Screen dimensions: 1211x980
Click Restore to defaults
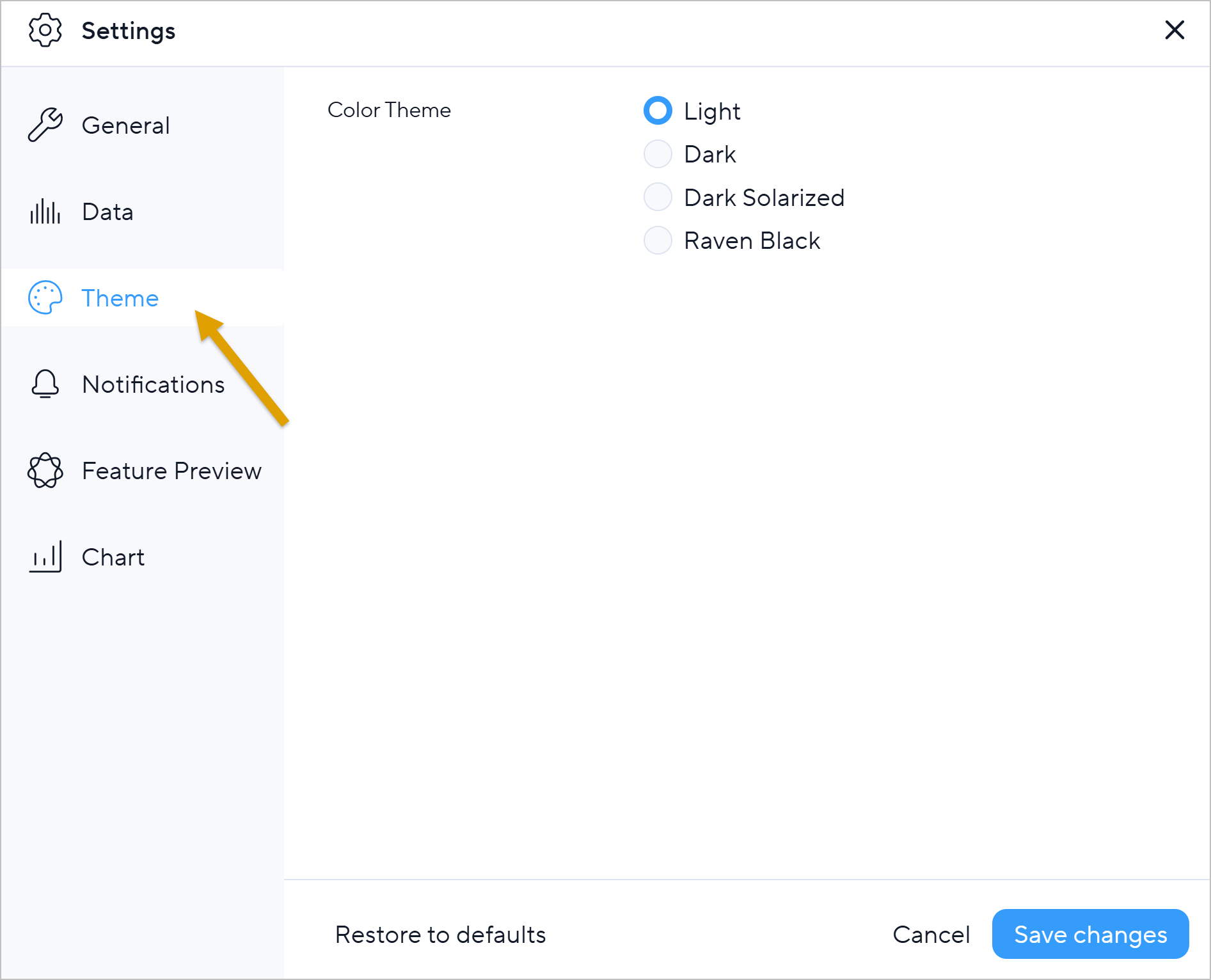click(x=440, y=935)
